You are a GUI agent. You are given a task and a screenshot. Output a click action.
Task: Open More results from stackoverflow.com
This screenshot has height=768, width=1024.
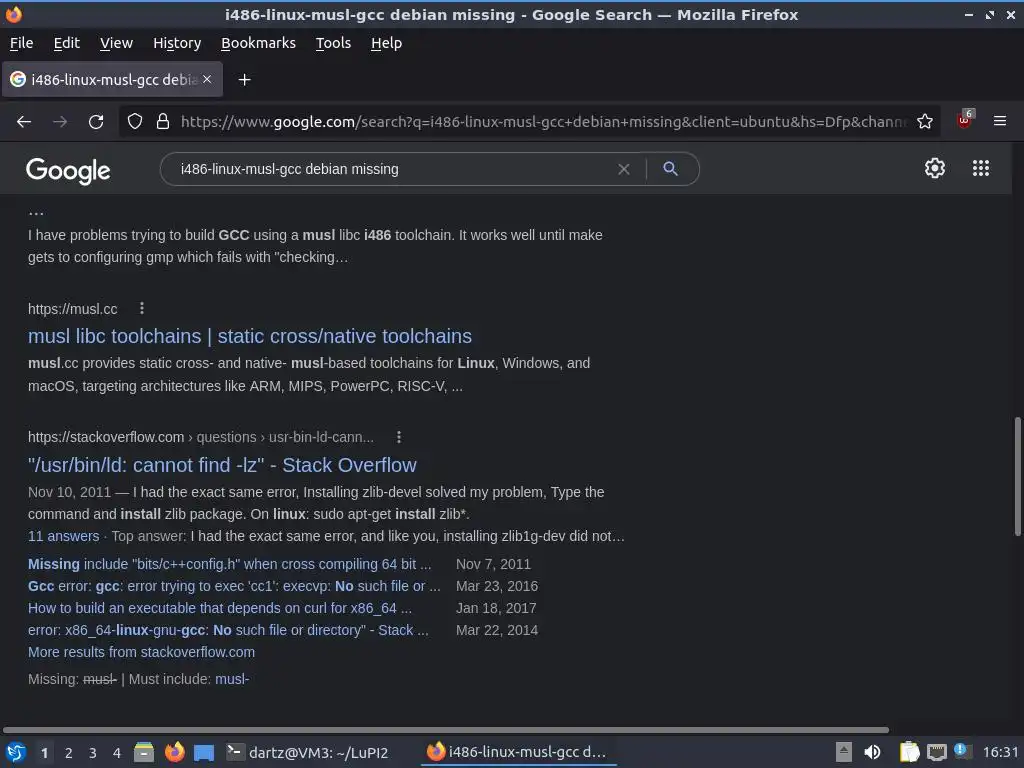(141, 652)
